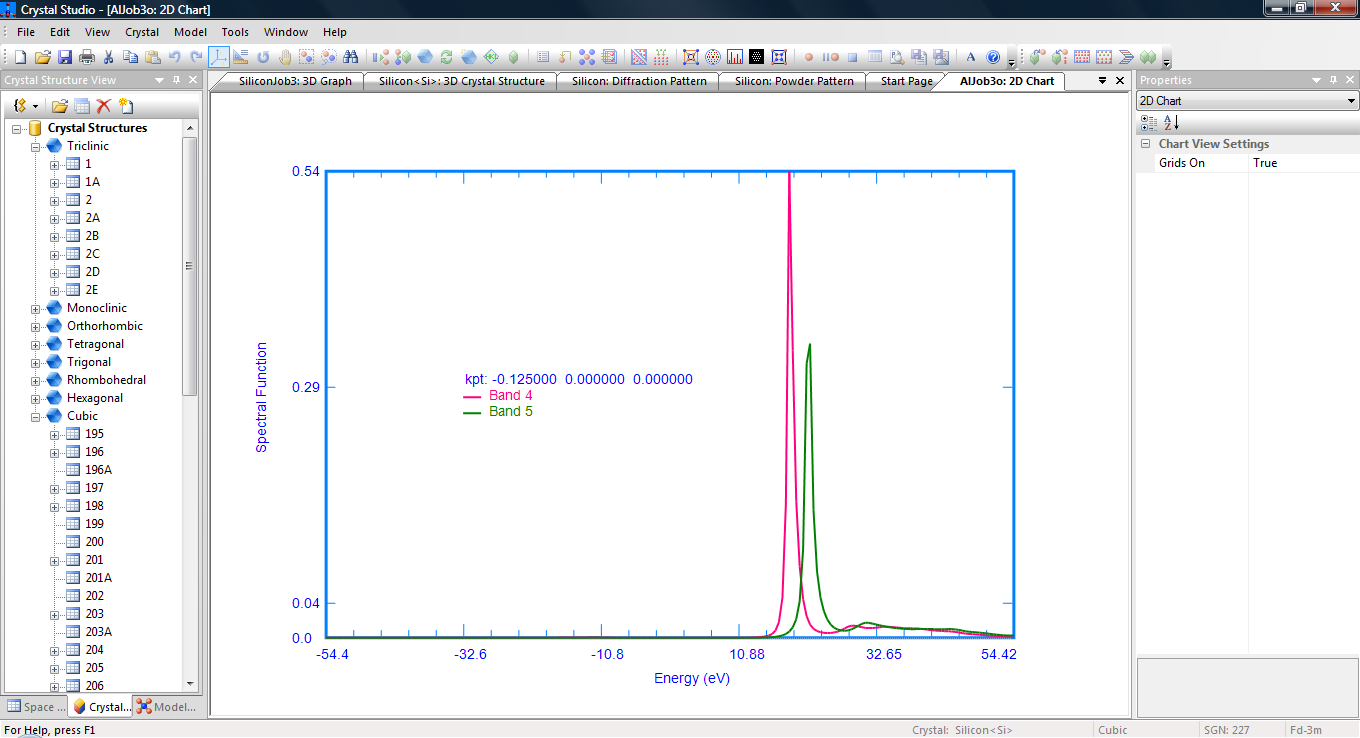This screenshot has width=1360, height=738.
Task: Click the blue help question mark icon
Action: point(993,57)
